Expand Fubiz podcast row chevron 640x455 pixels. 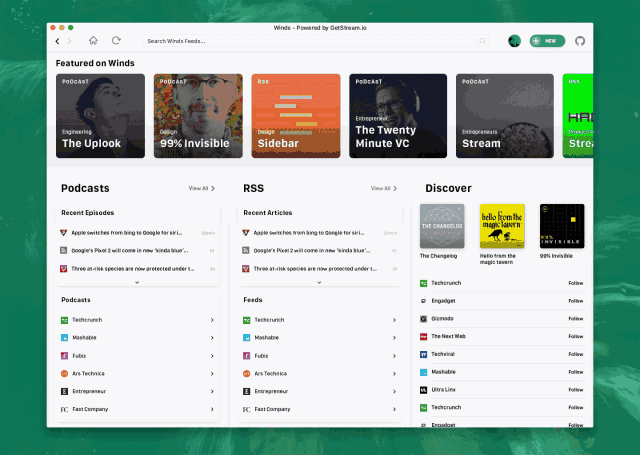[212, 356]
